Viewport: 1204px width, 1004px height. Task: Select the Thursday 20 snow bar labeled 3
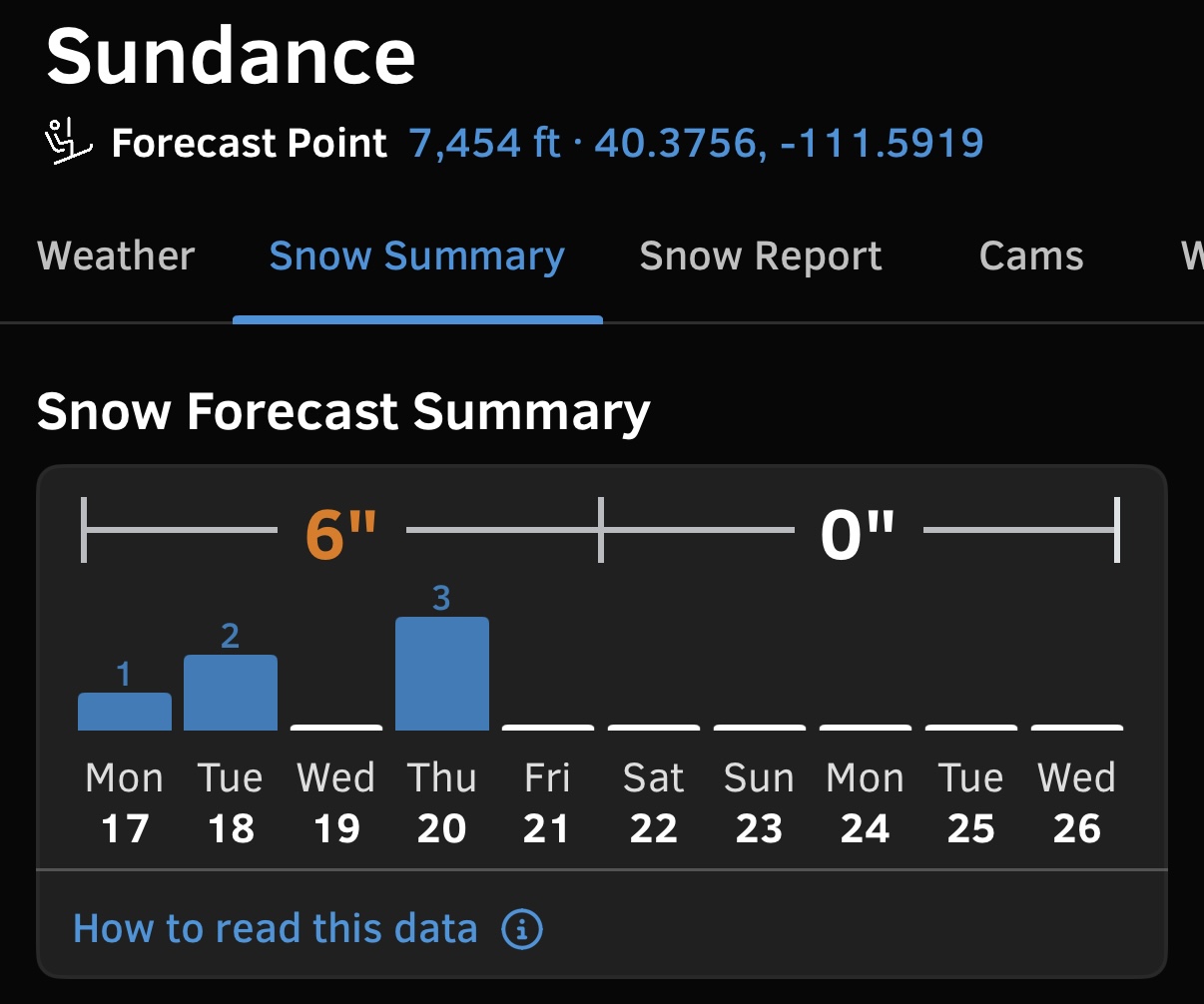(442, 674)
